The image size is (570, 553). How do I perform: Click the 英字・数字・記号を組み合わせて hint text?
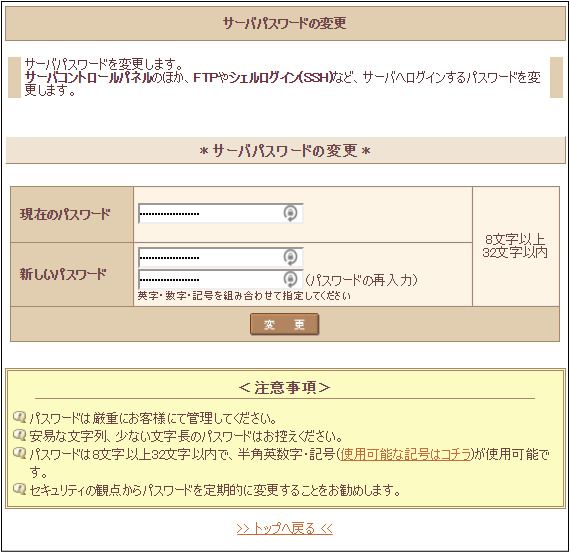244,296
